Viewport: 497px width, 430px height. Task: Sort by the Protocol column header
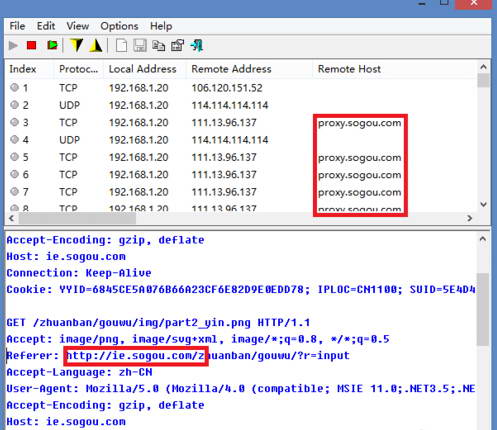78,69
